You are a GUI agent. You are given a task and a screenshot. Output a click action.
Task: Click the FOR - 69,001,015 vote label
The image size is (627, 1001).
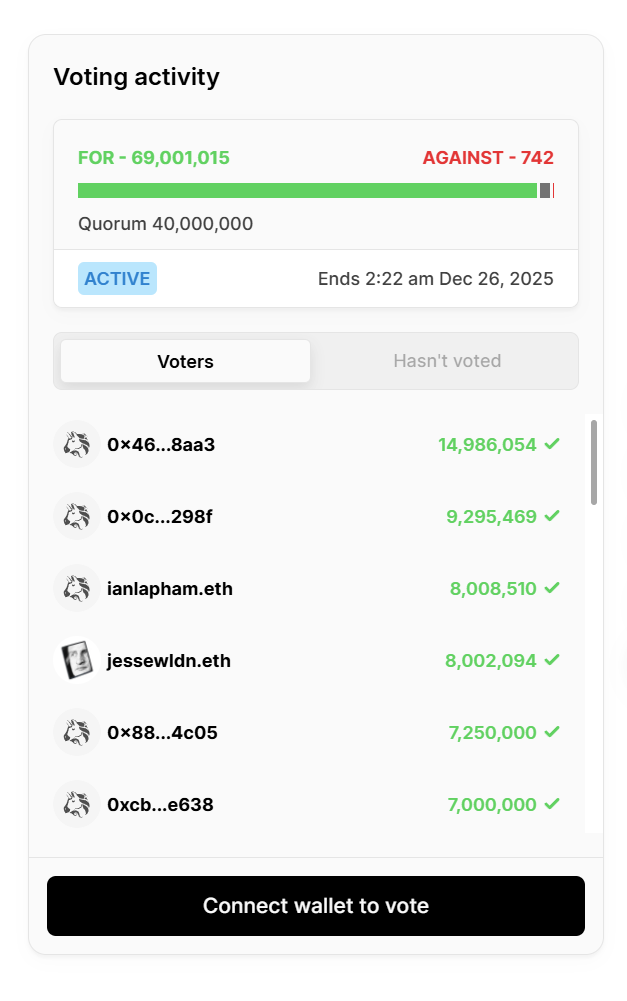point(154,158)
